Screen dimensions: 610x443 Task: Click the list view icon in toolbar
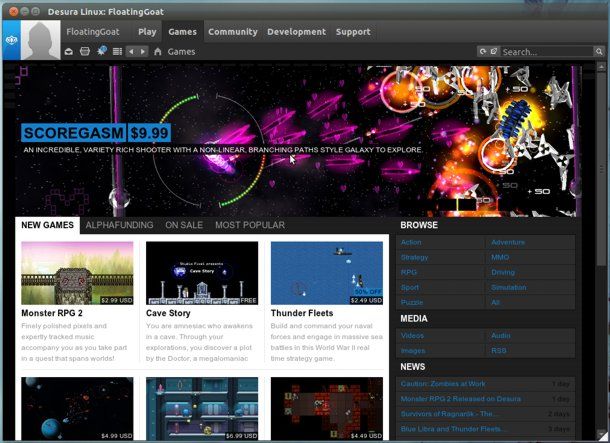click(117, 51)
